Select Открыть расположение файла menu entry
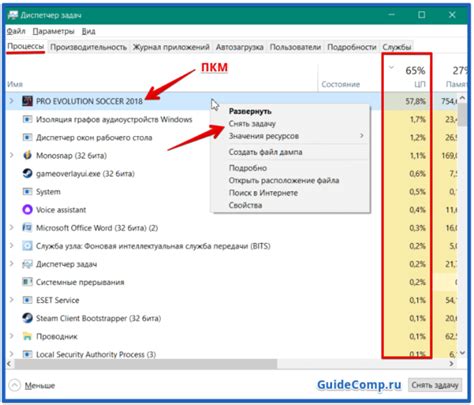Viewport: 474px width, 405px height. click(284, 180)
